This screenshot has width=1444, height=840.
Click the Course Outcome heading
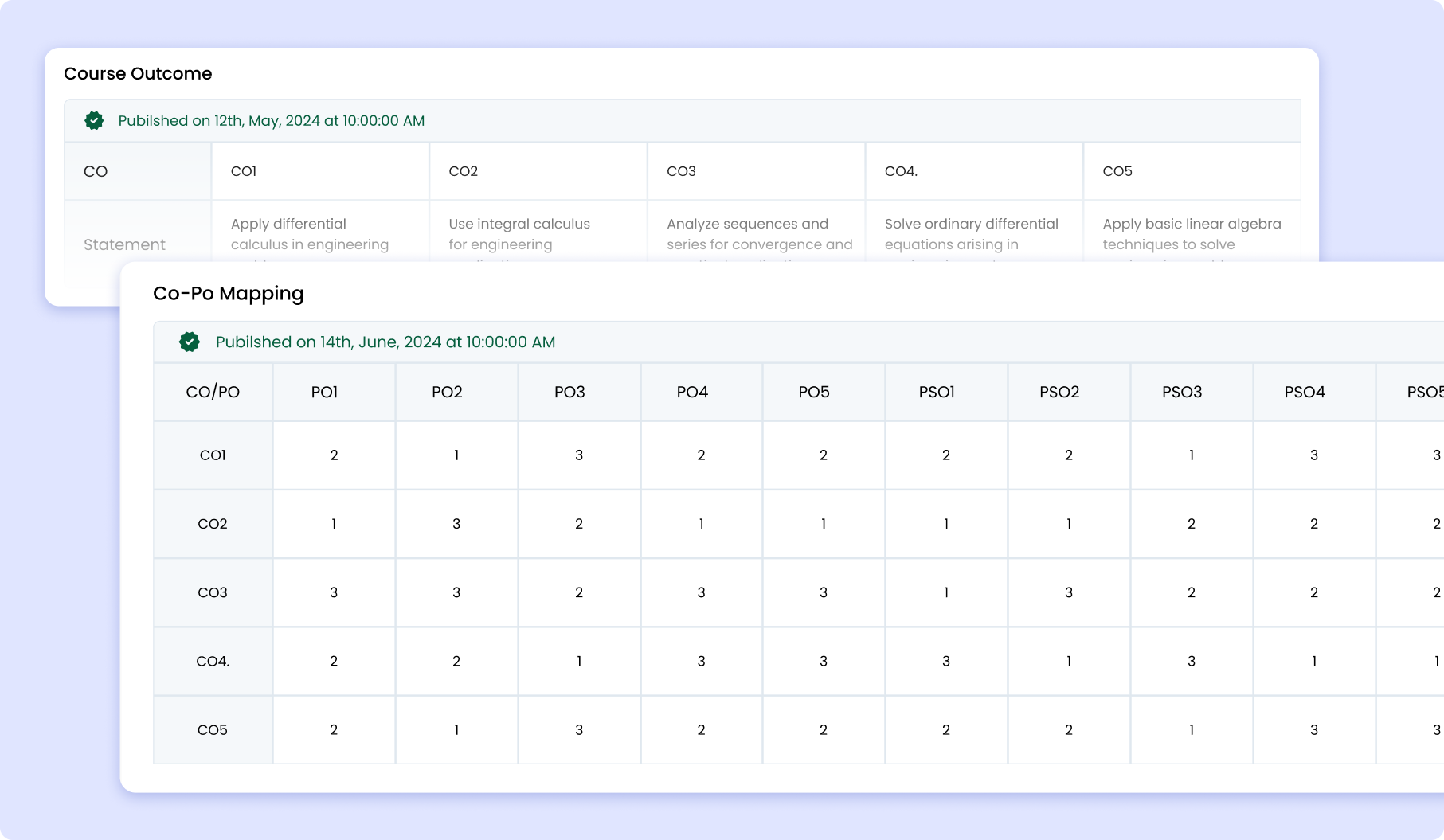pyautogui.click(x=138, y=74)
